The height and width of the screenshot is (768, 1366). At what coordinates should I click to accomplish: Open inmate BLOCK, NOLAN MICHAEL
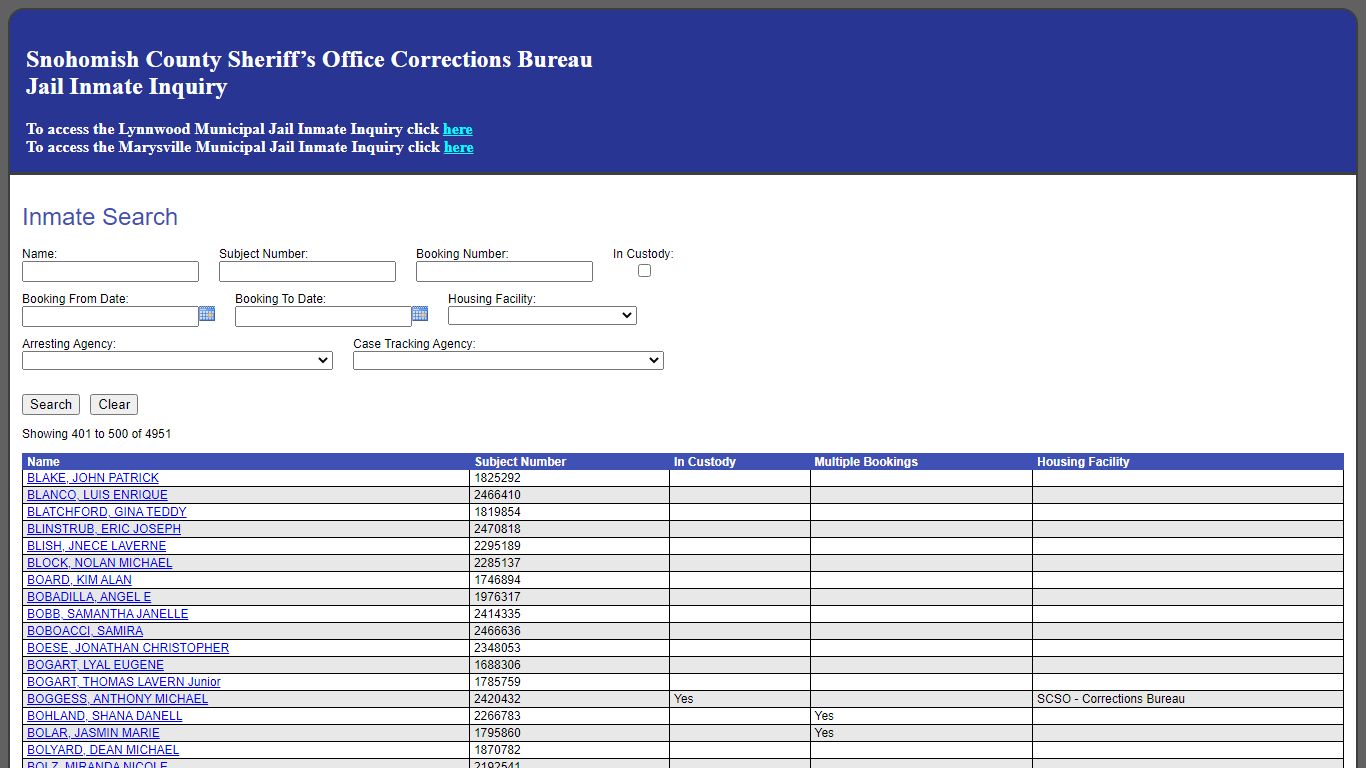pyautogui.click(x=100, y=563)
